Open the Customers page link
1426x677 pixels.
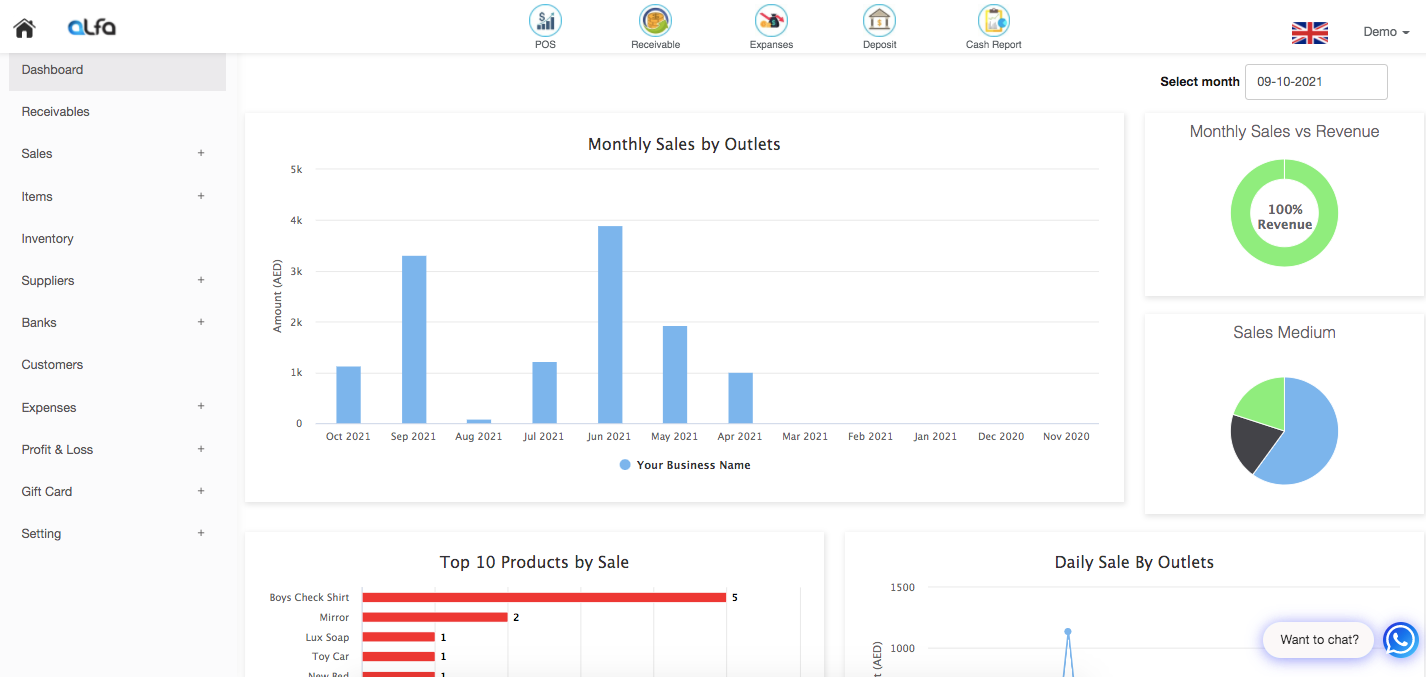[52, 365]
